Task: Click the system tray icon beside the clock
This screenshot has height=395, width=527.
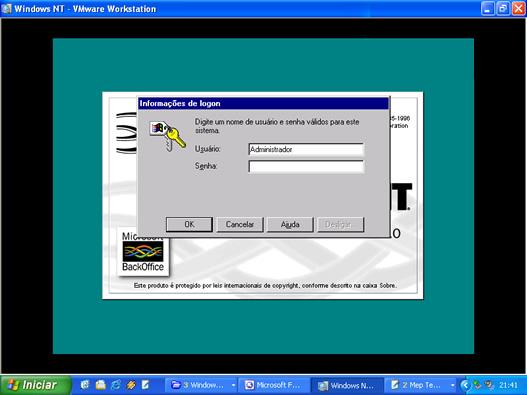Action: (489, 385)
